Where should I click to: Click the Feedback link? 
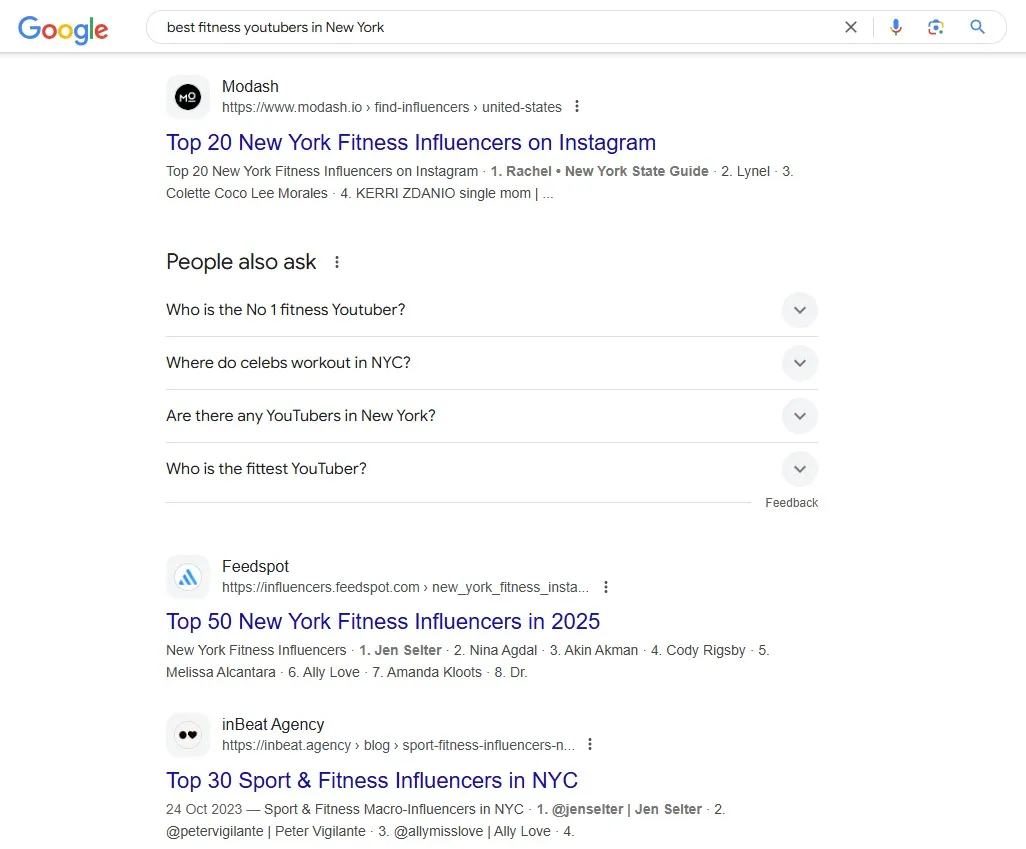tap(791, 502)
